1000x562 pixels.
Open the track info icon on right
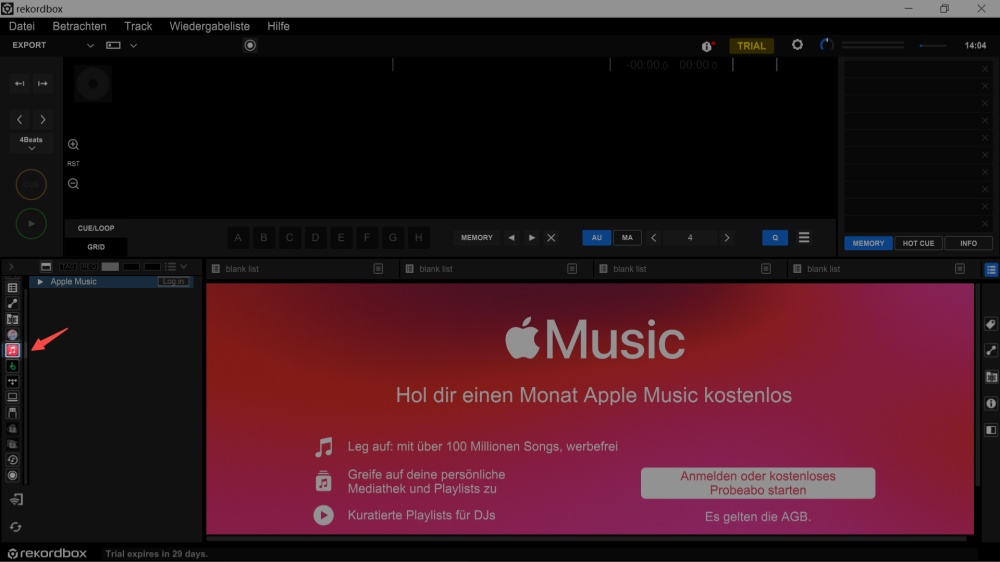pyautogui.click(x=990, y=403)
